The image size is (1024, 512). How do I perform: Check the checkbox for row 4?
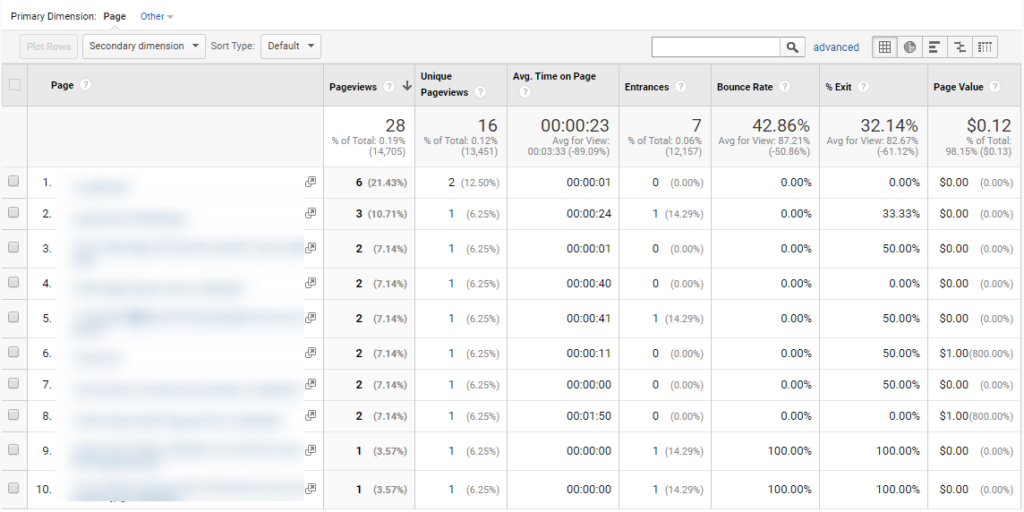tap(14, 282)
